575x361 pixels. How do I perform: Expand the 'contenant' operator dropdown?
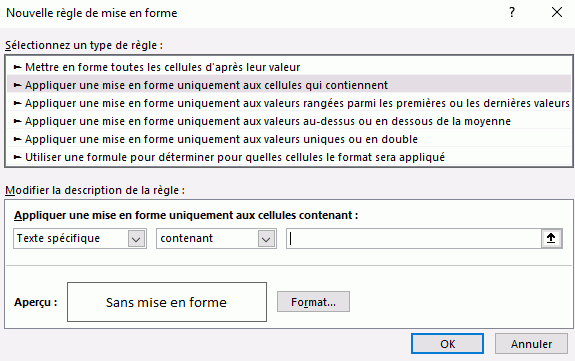[216, 238]
